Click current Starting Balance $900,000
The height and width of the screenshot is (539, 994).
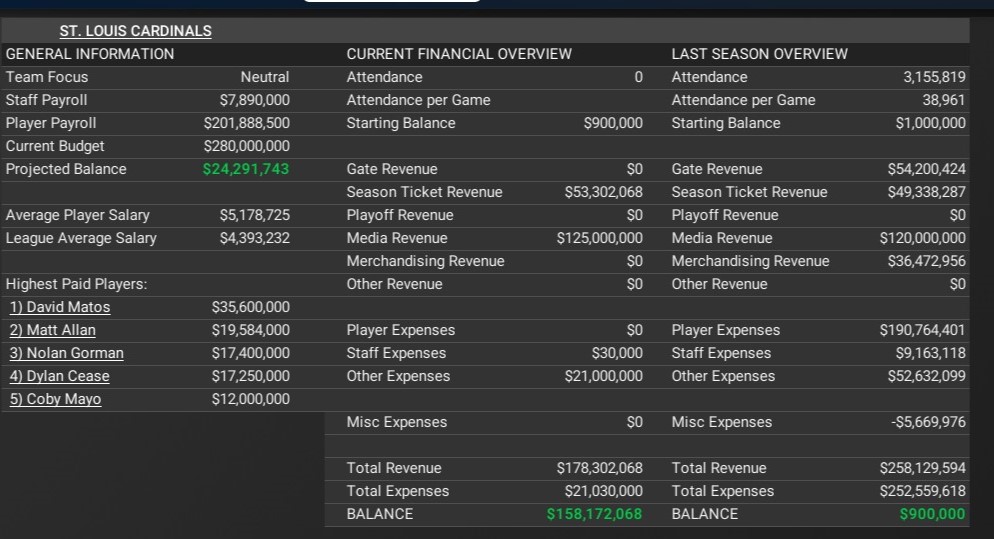point(613,123)
